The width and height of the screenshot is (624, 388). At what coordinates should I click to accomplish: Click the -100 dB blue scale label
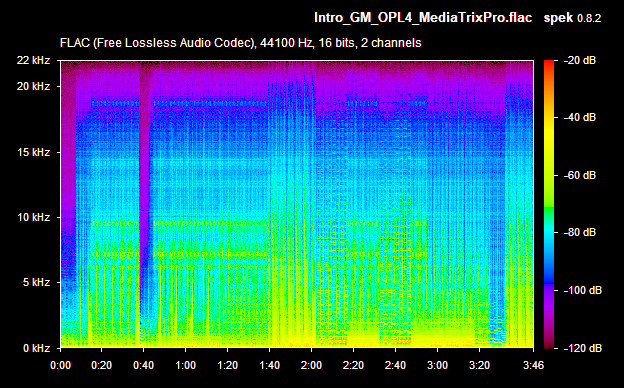(x=583, y=291)
